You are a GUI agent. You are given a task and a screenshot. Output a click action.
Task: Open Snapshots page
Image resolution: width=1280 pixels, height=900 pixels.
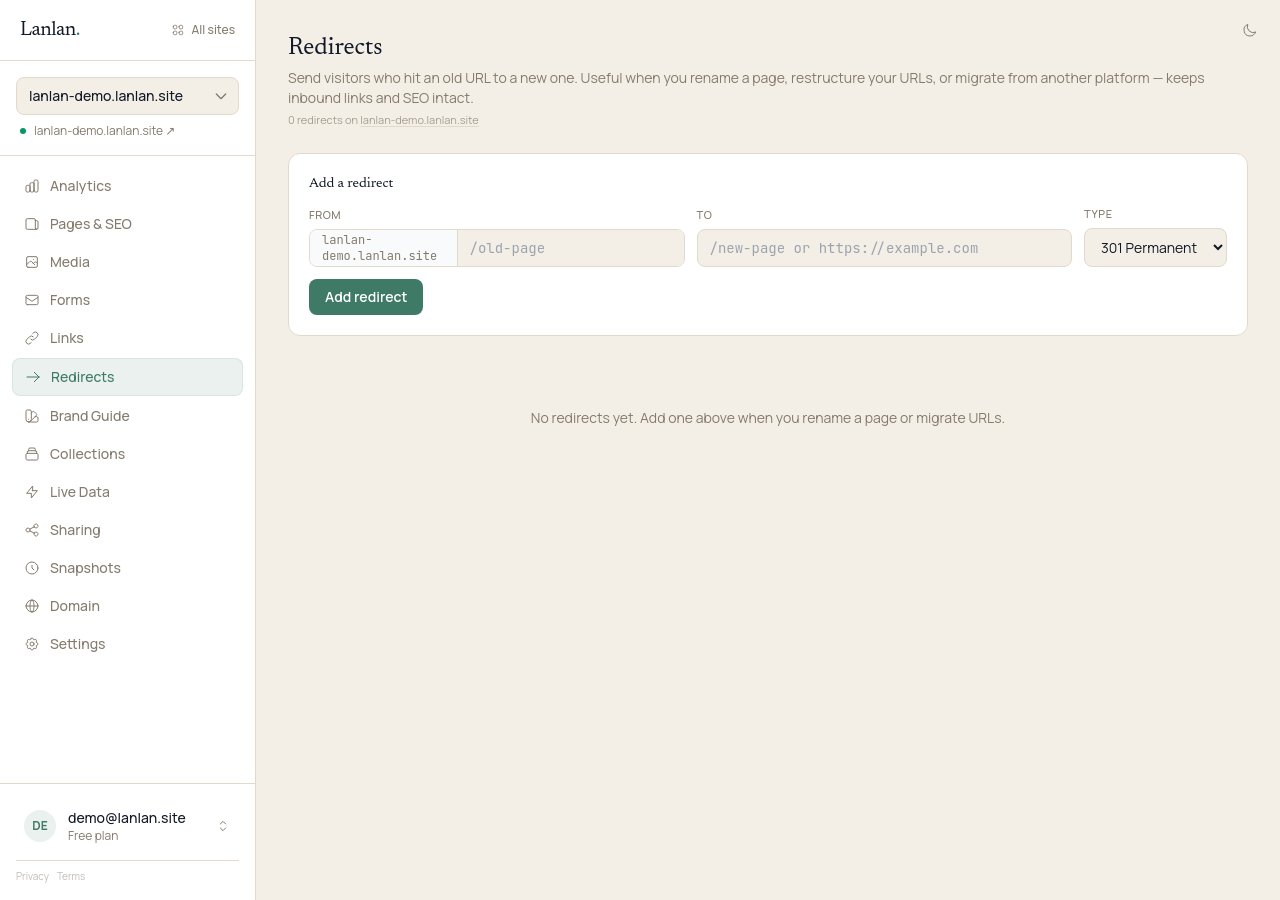tap(127, 568)
